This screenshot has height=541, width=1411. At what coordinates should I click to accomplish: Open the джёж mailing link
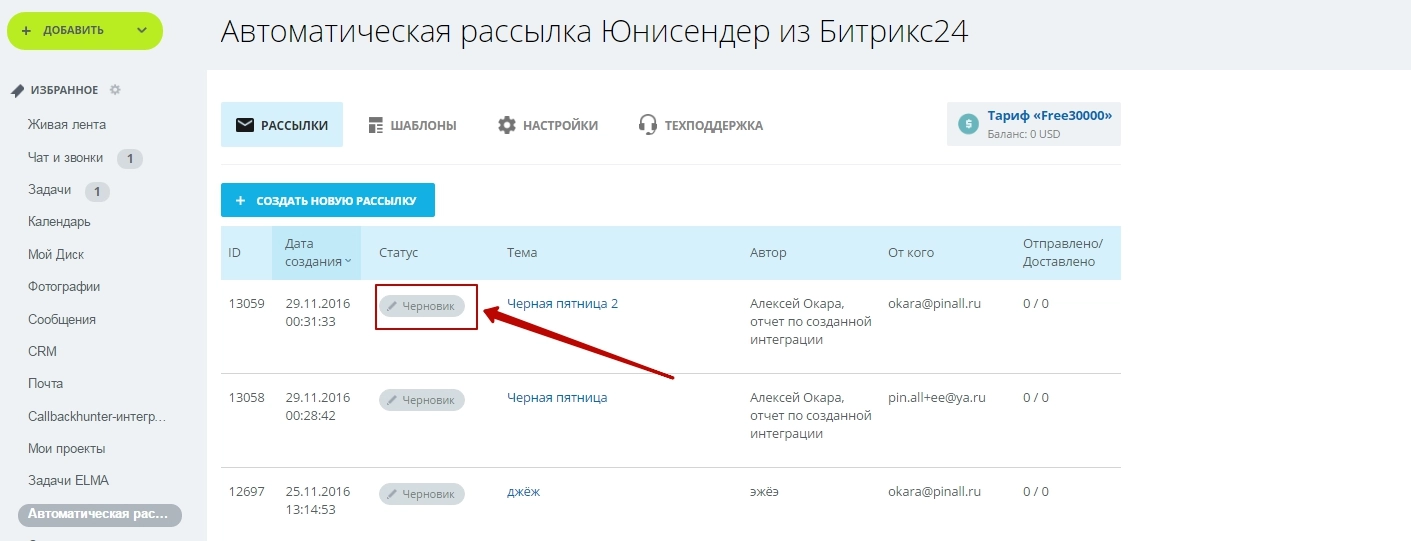[x=523, y=492]
